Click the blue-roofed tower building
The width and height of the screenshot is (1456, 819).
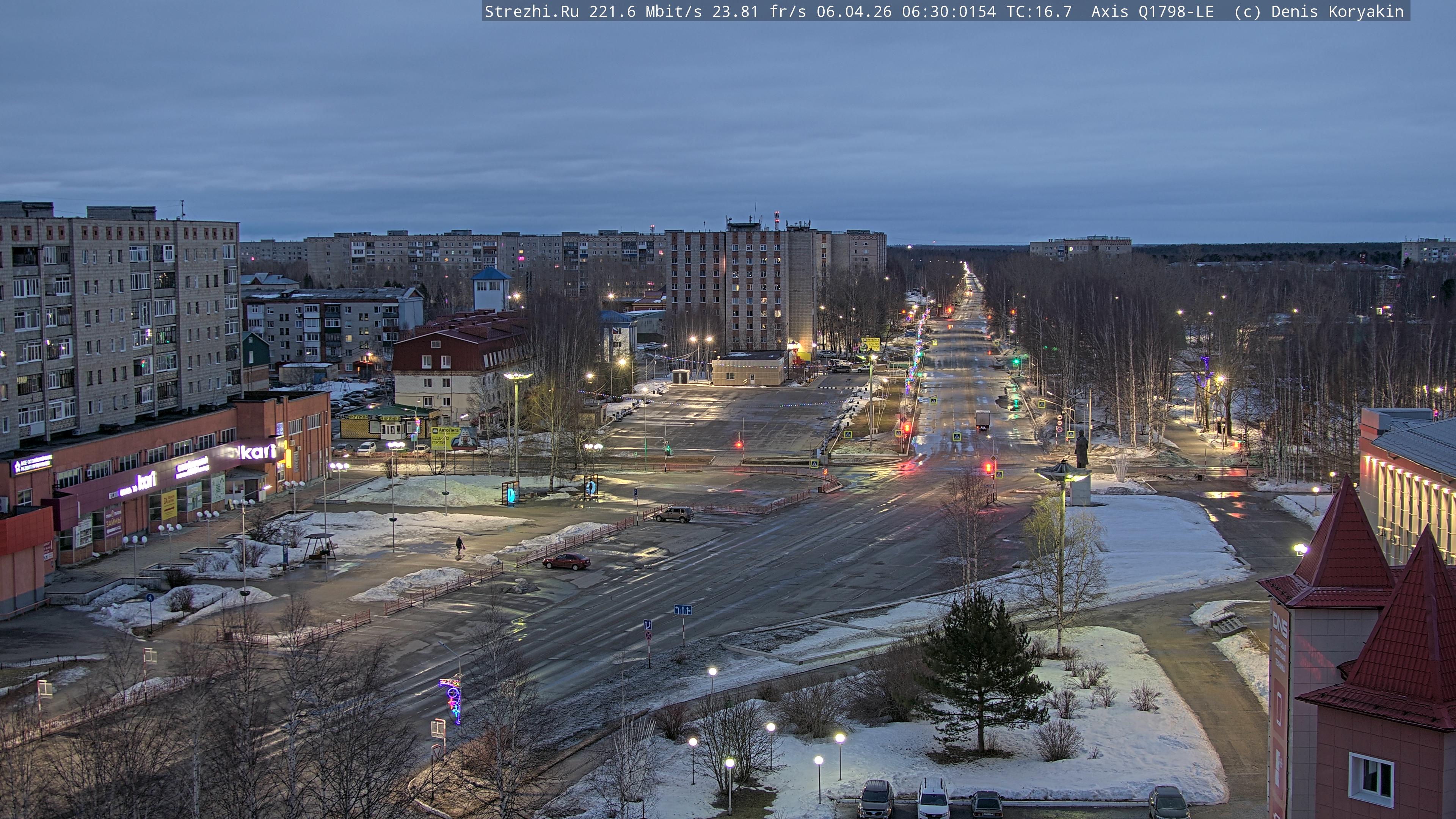(x=491, y=288)
